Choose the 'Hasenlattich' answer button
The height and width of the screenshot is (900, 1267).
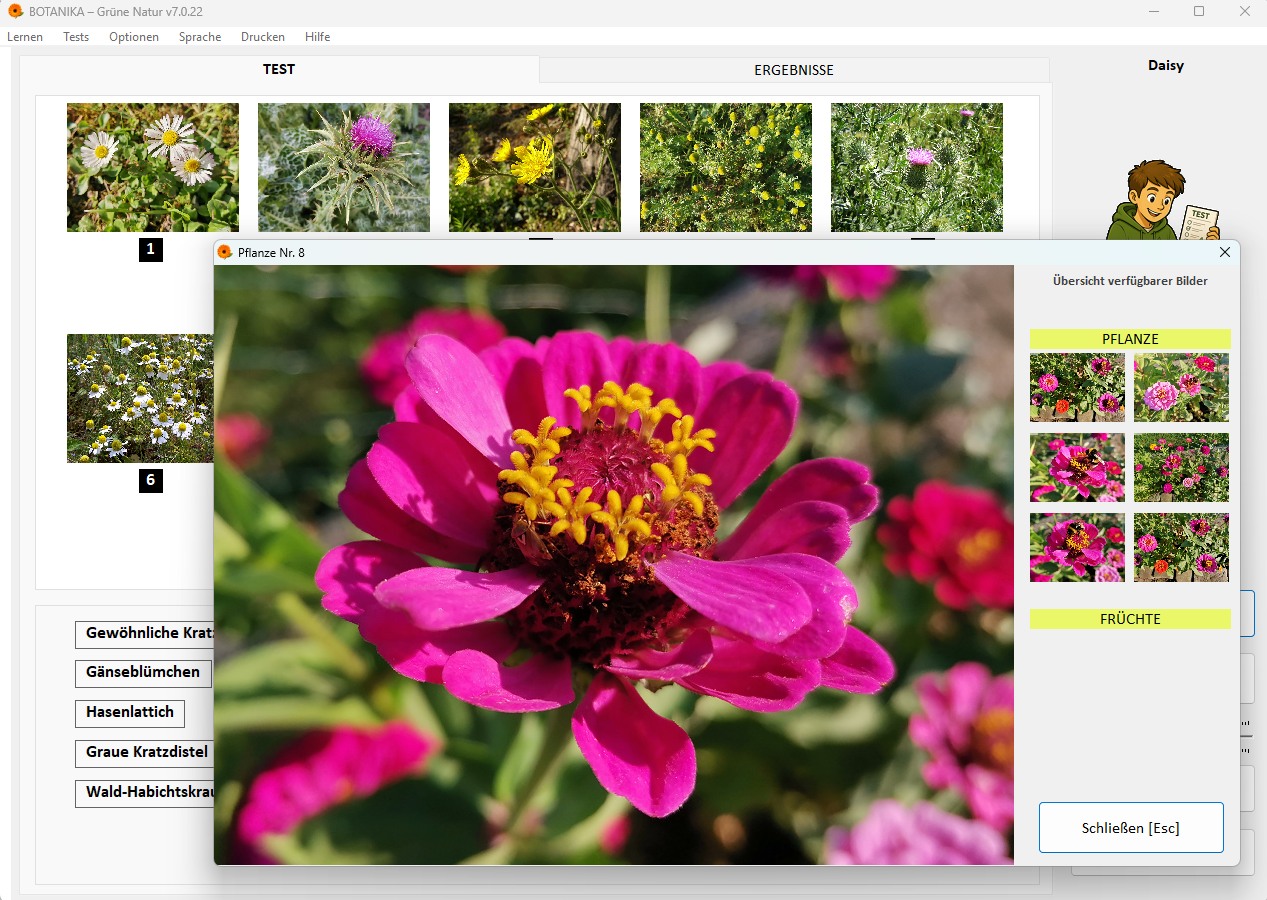(x=130, y=713)
